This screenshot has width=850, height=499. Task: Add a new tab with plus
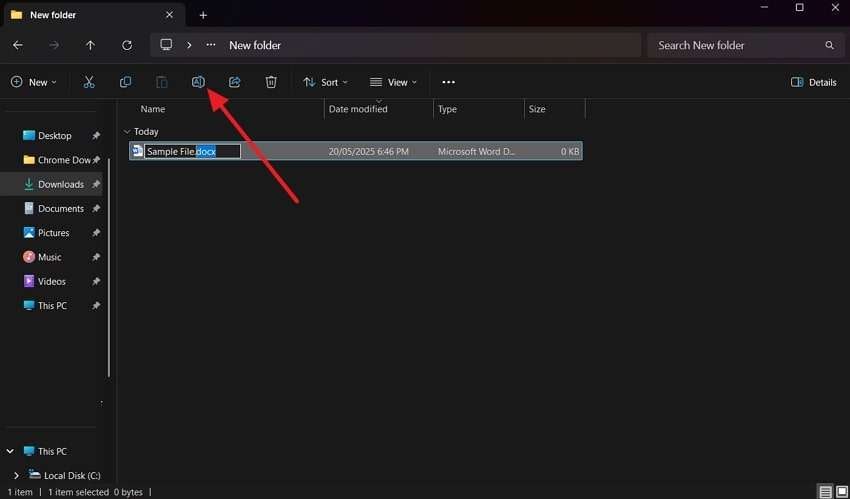click(x=203, y=15)
